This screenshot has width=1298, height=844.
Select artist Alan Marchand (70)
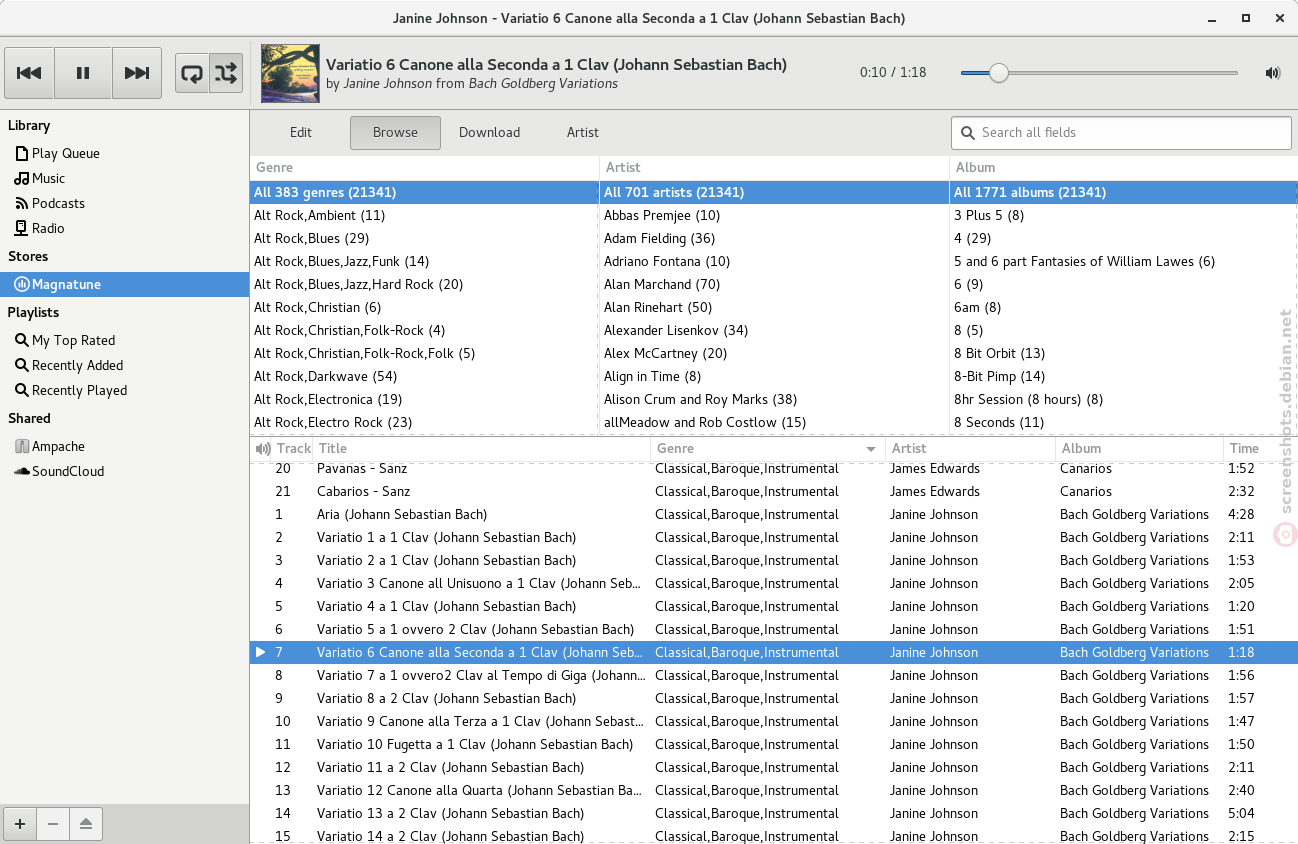(x=774, y=284)
